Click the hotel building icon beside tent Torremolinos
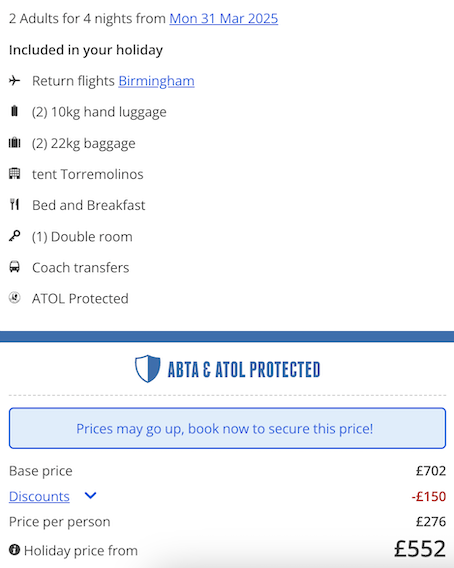The width and height of the screenshot is (454, 568). tap(14, 174)
